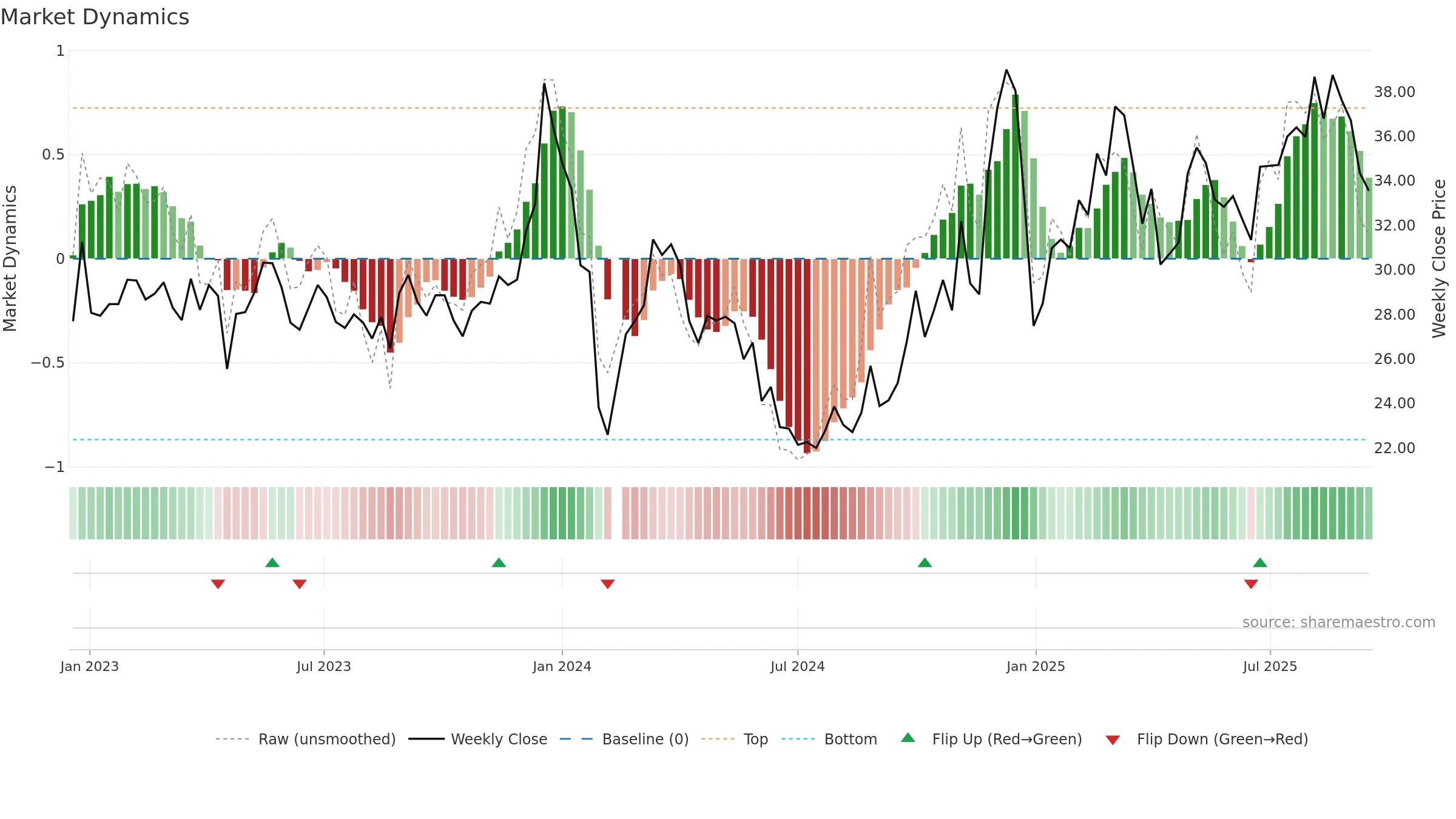
Task: Click the green flip-up triangle near mid 2023
Action: click(x=272, y=562)
